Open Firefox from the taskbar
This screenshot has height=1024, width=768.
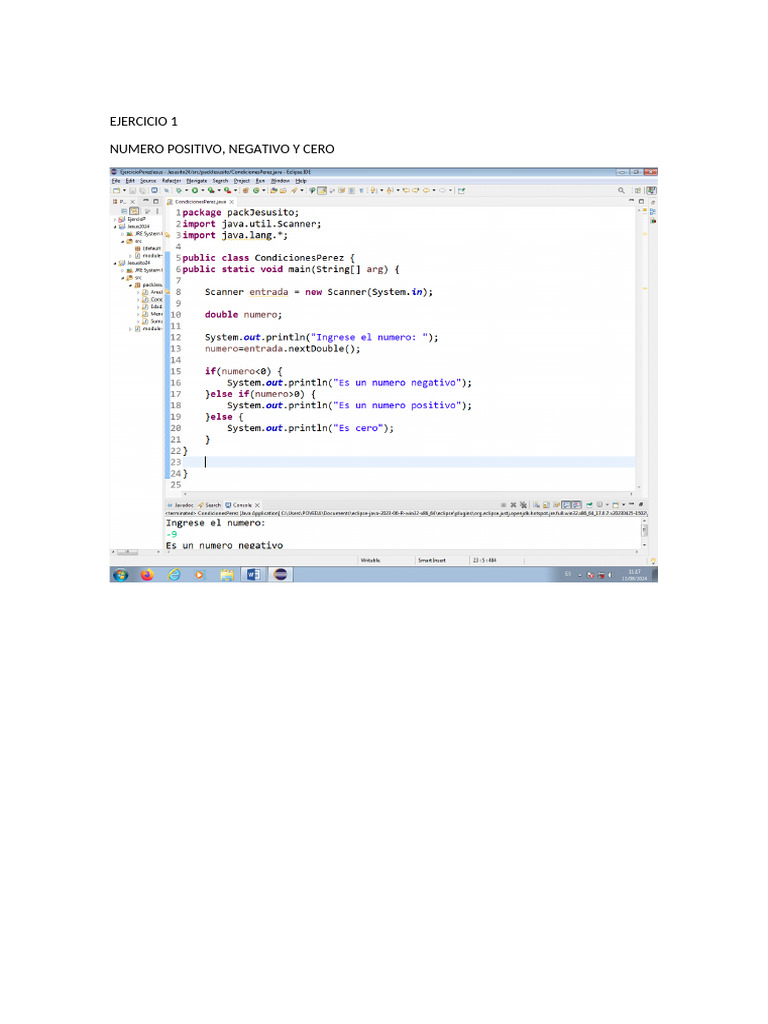(x=147, y=575)
